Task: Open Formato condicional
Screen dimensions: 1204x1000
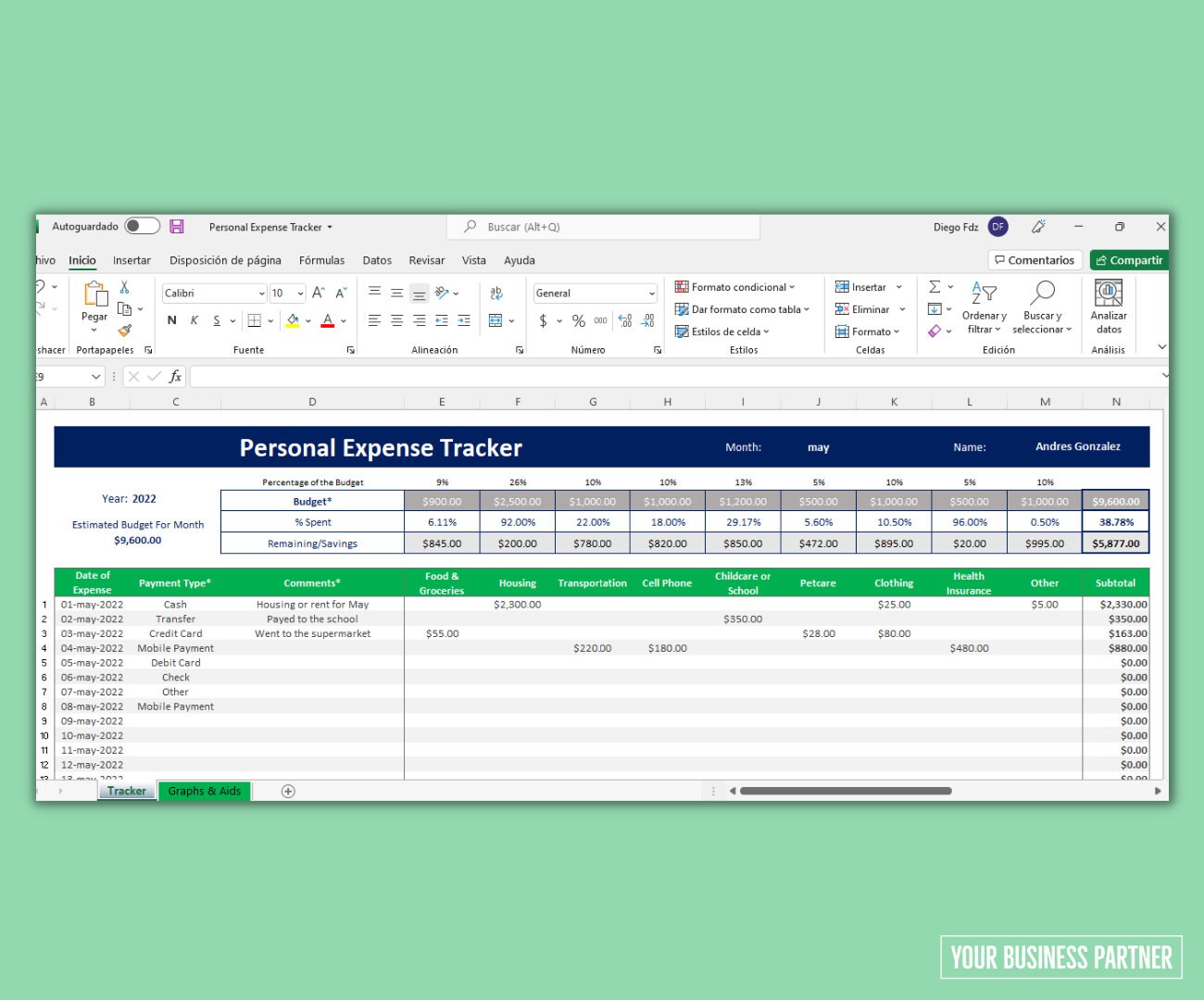Action: (736, 287)
